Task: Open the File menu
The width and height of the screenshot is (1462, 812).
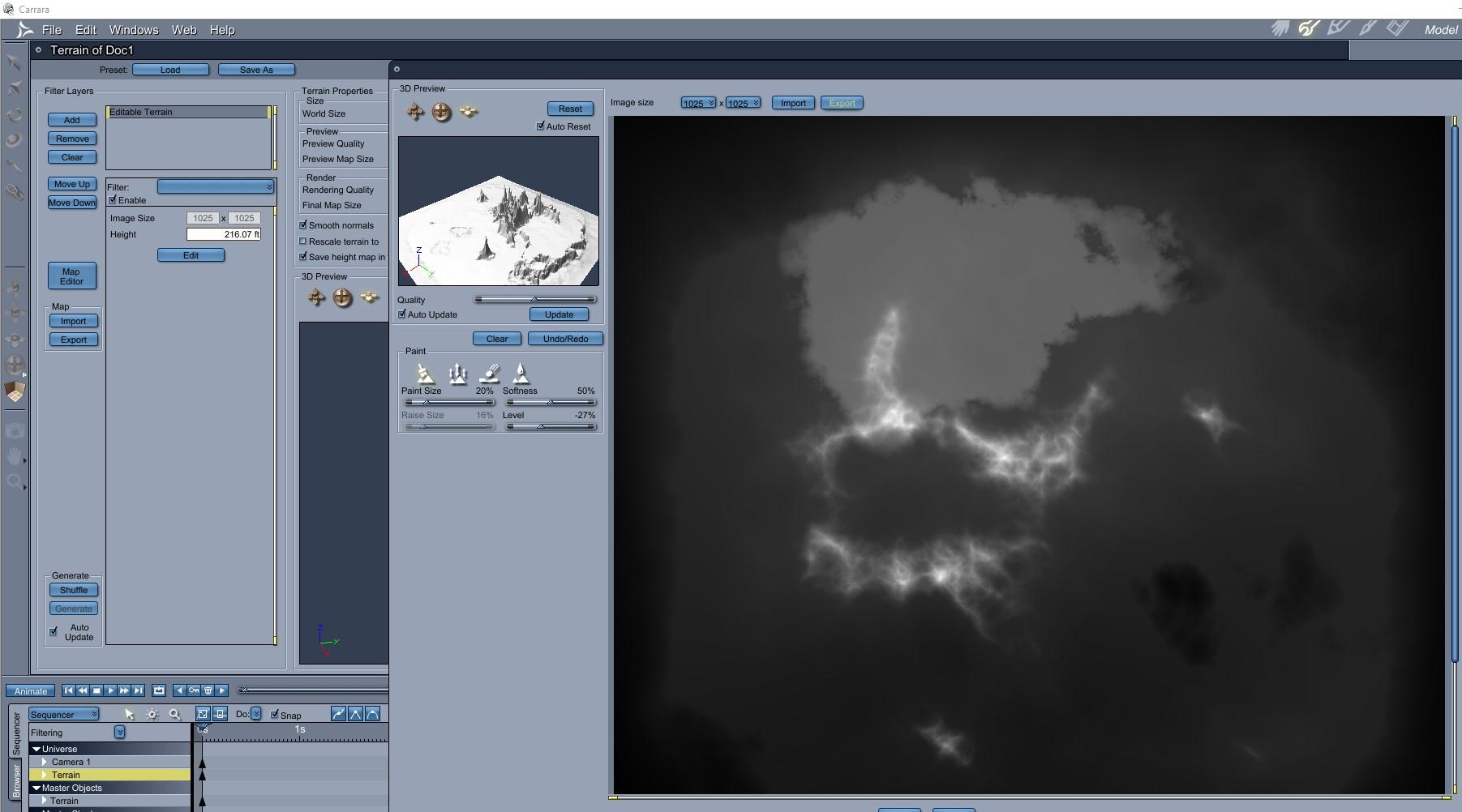Action: (x=52, y=30)
